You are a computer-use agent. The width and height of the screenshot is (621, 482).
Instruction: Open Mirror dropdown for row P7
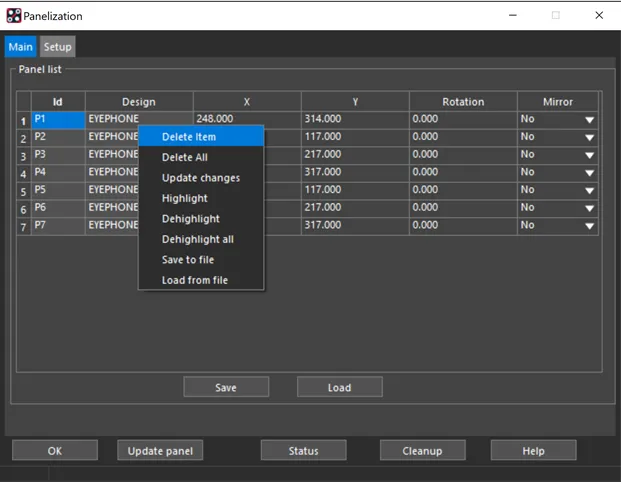tap(589, 226)
